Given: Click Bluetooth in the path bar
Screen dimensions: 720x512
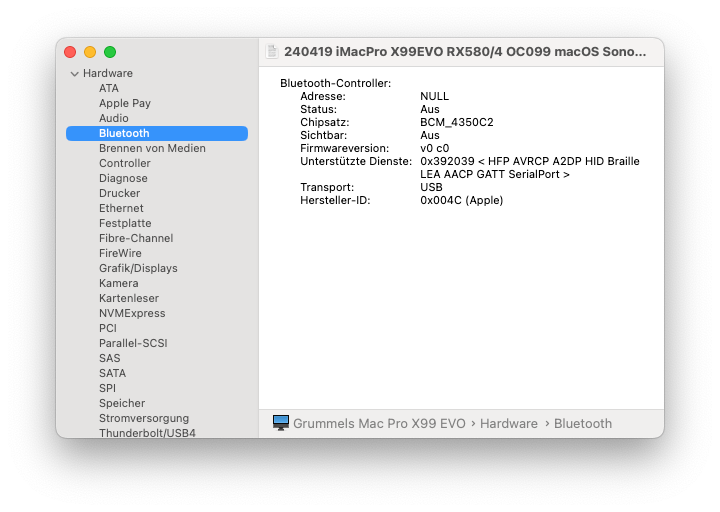Looking at the screenshot, I should (x=583, y=423).
